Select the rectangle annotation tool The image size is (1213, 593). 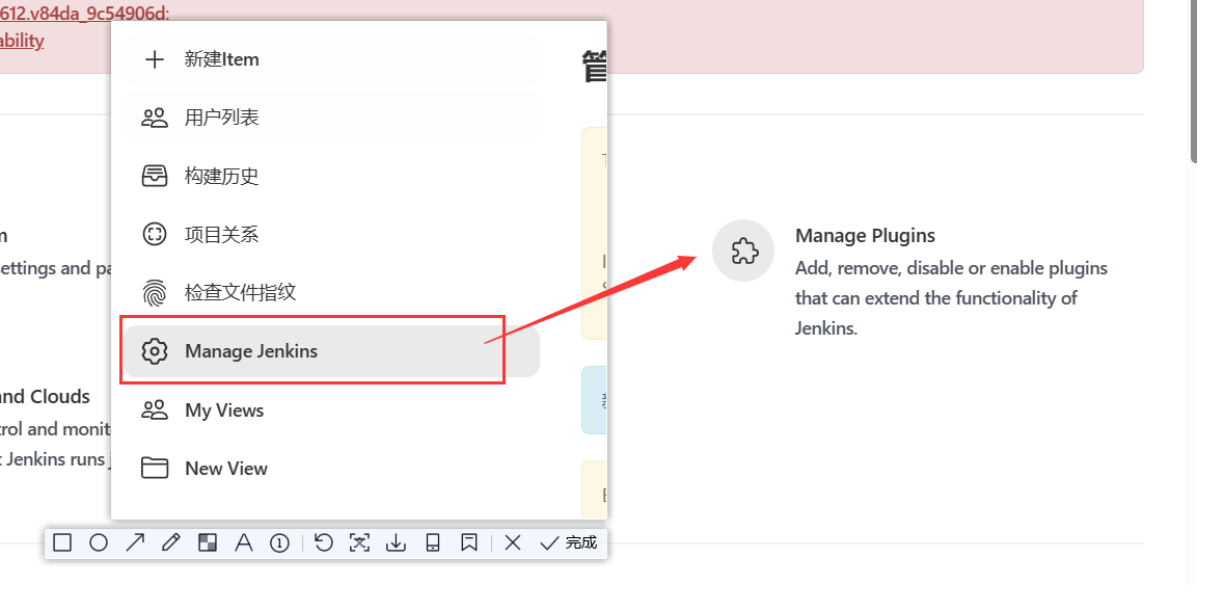pyautogui.click(x=62, y=542)
